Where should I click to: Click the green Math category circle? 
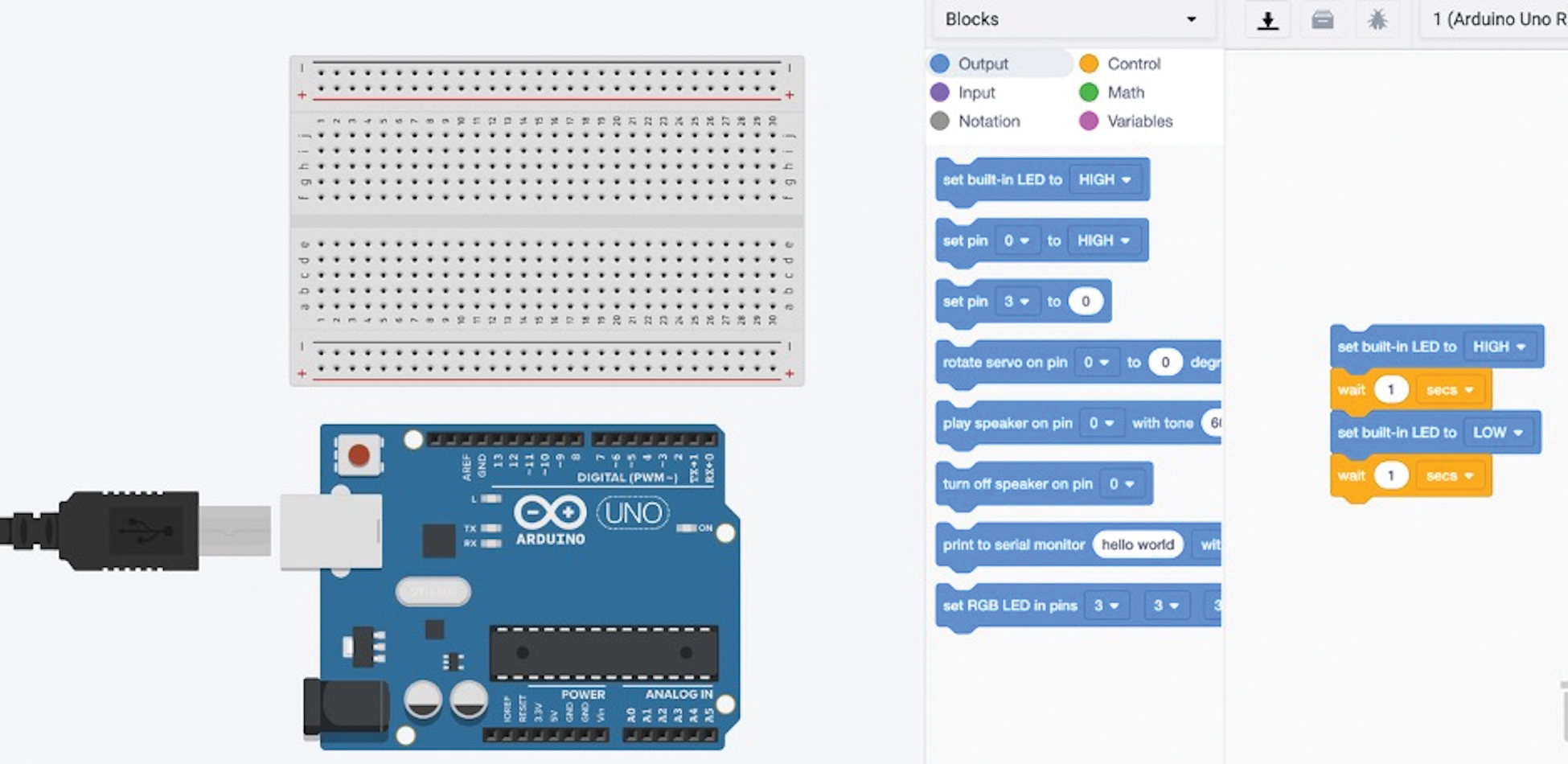[x=1089, y=92]
